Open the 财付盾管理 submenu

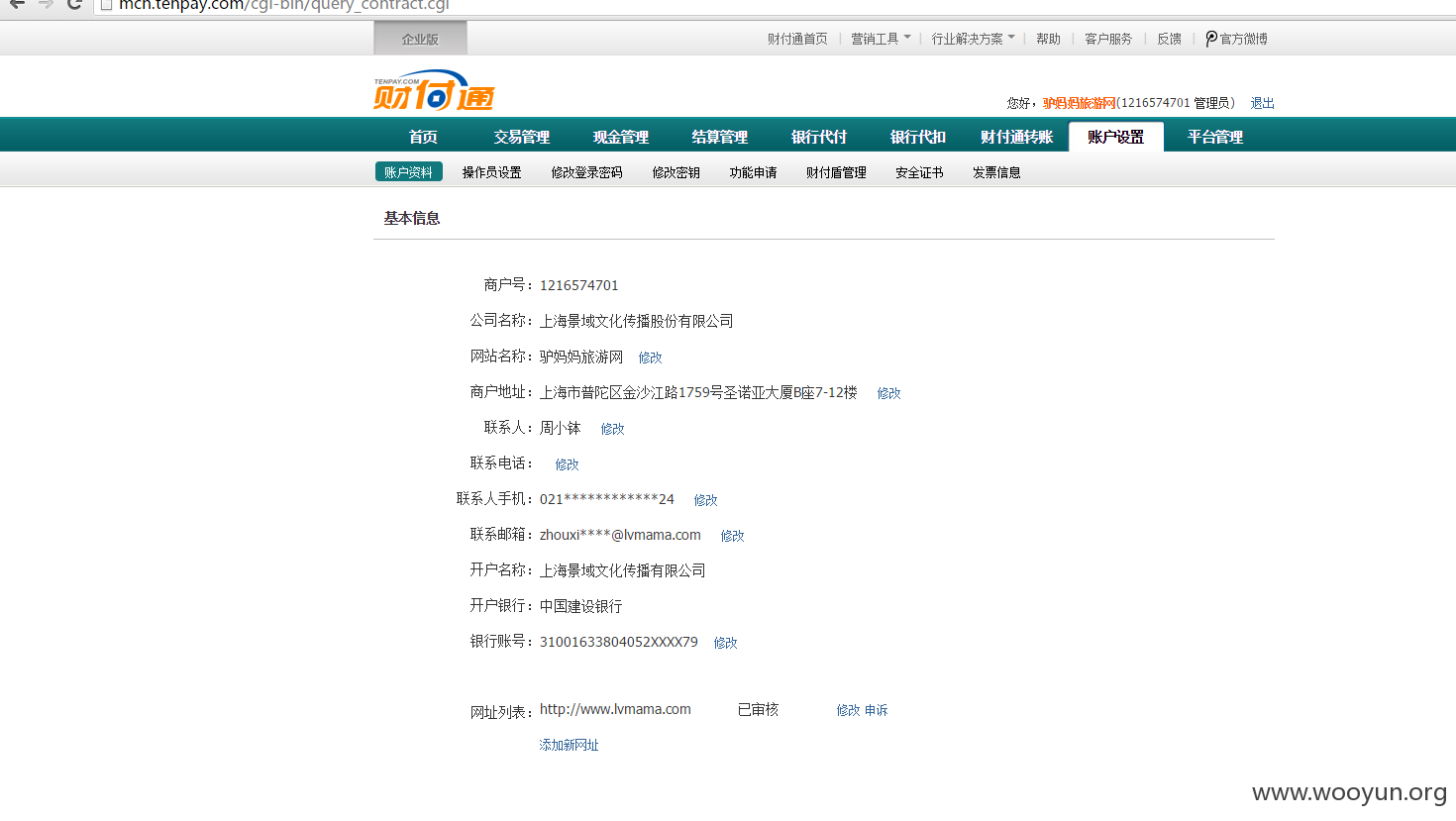click(836, 172)
